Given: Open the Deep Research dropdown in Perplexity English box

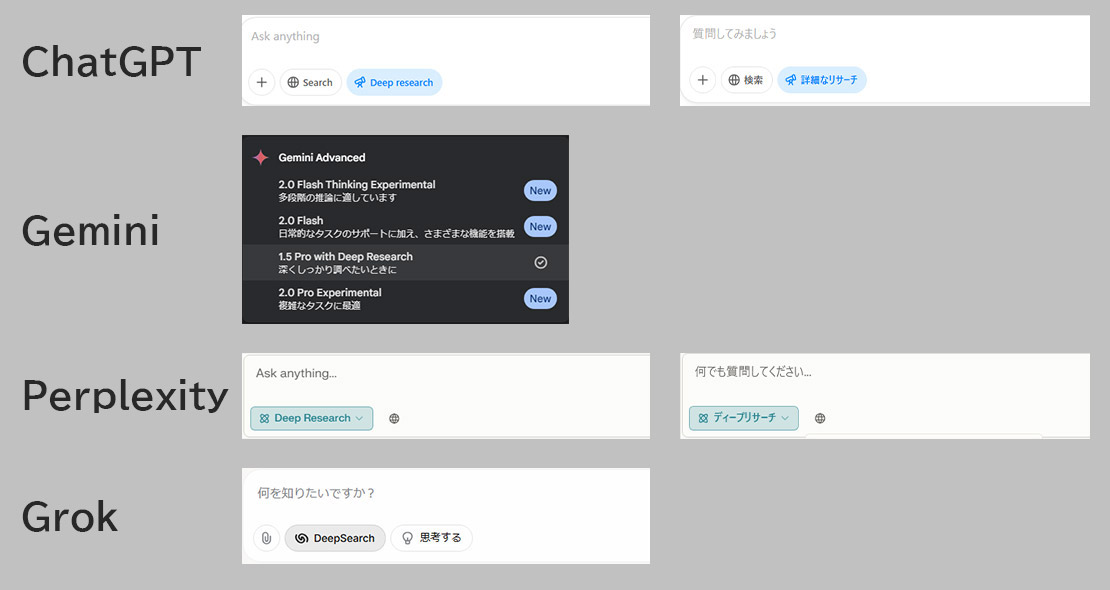Looking at the screenshot, I should 311,418.
